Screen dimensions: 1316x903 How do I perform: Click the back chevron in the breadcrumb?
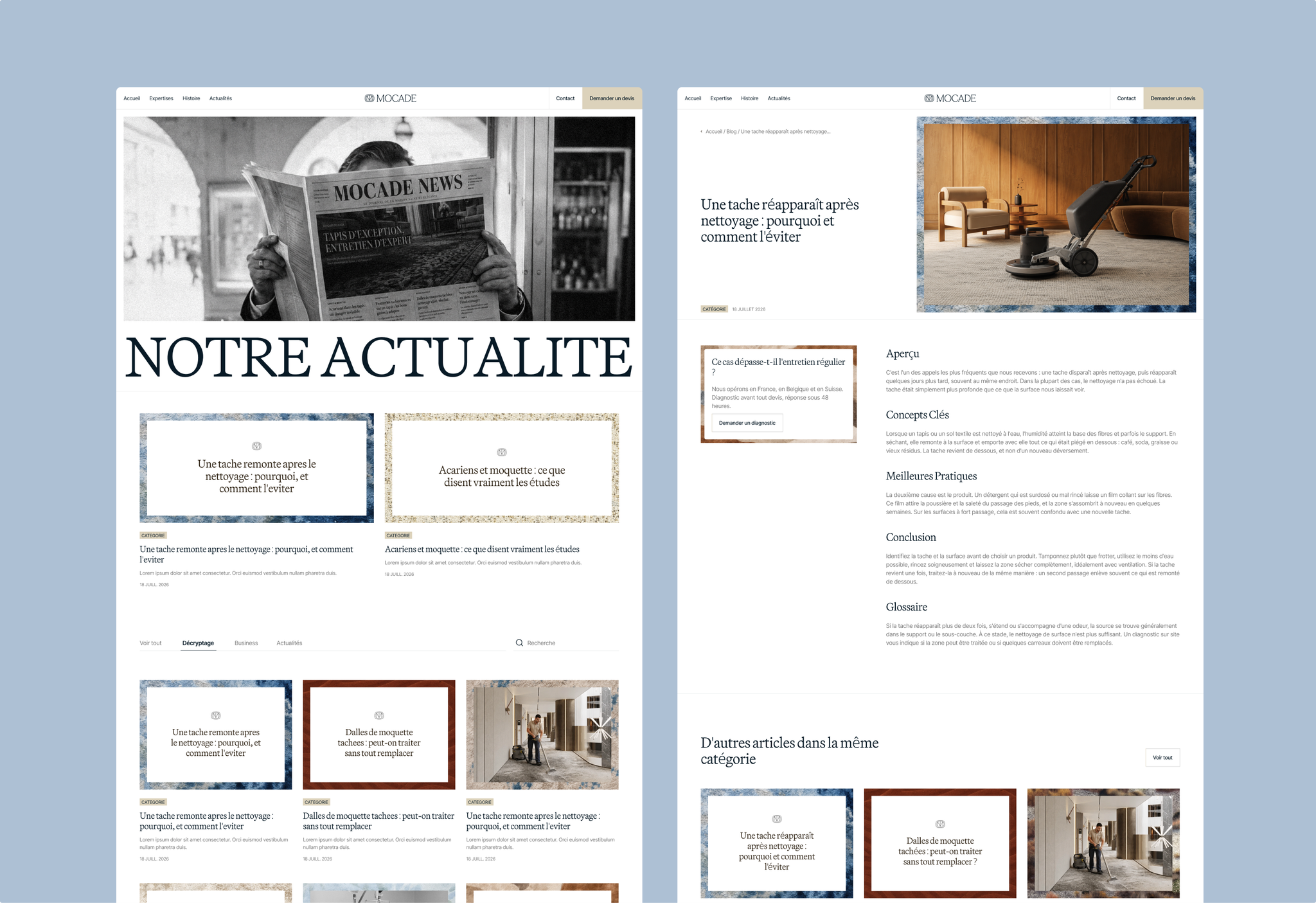pyautogui.click(x=701, y=132)
